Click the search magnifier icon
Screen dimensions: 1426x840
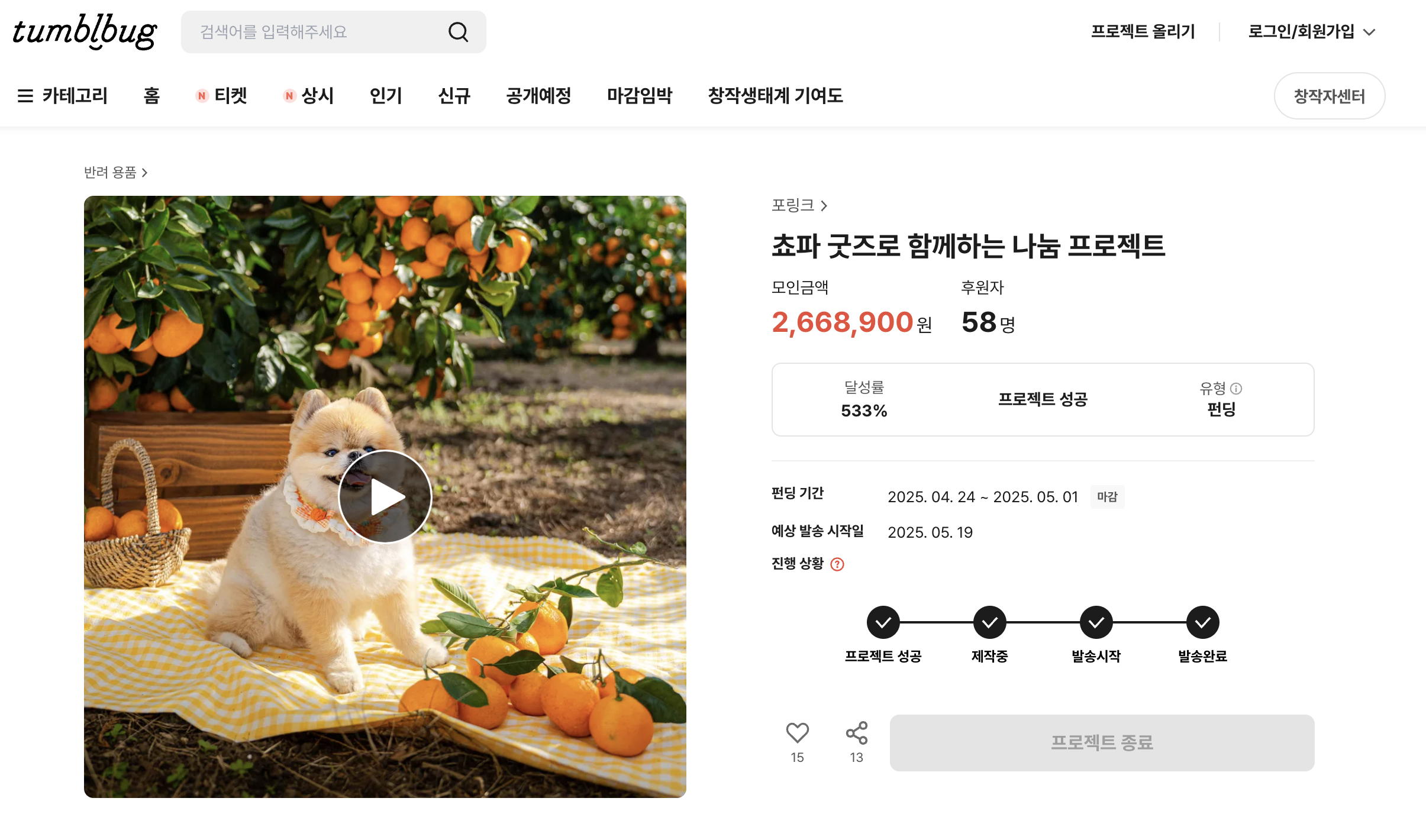pyautogui.click(x=458, y=32)
